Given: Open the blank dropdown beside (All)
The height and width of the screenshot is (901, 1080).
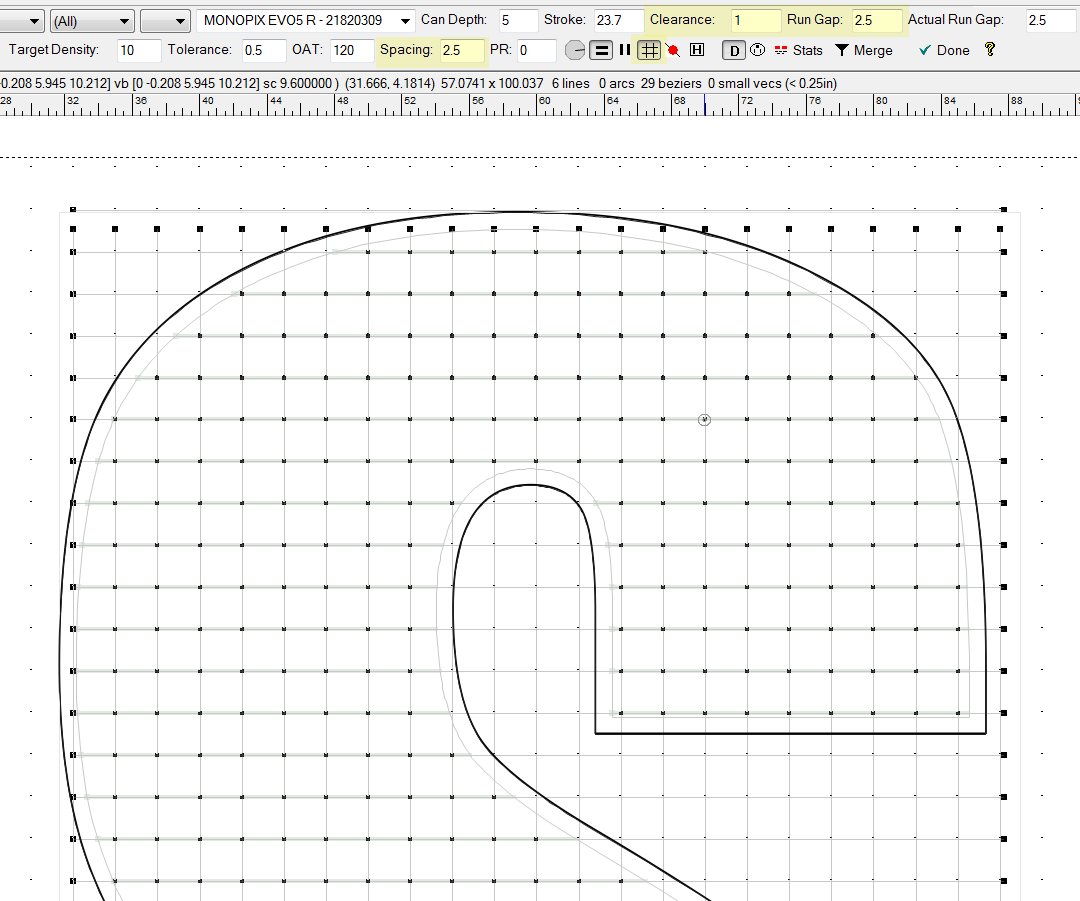Looking at the screenshot, I should (x=165, y=20).
